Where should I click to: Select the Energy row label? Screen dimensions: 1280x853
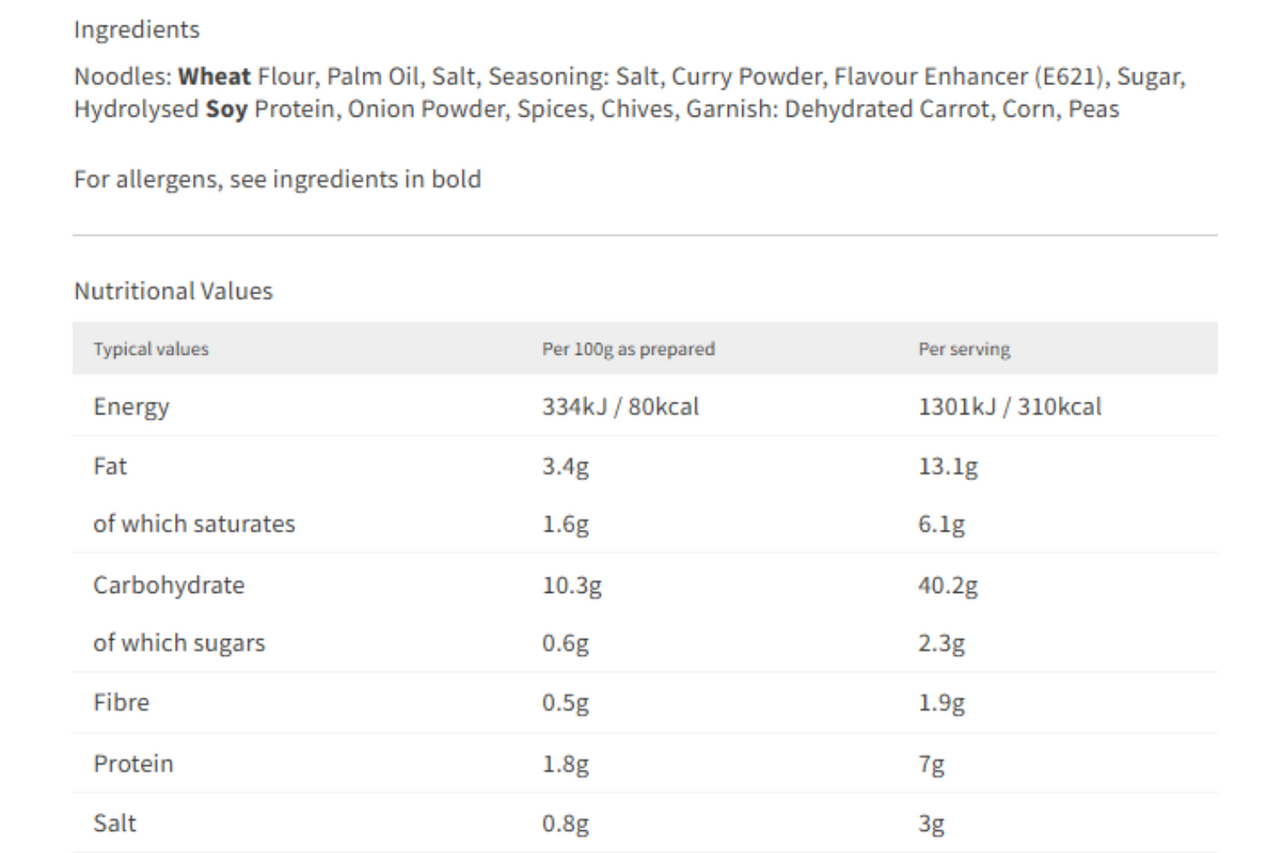pyautogui.click(x=131, y=408)
